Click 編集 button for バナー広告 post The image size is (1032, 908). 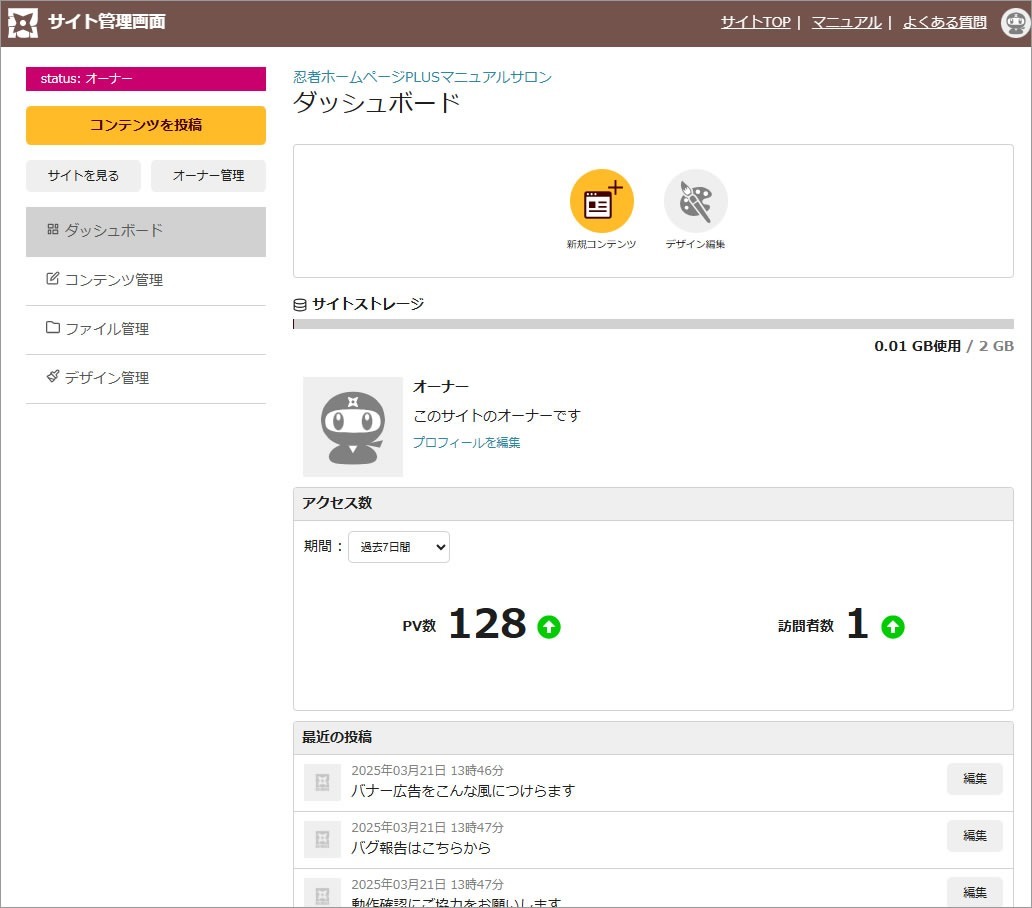(974, 779)
